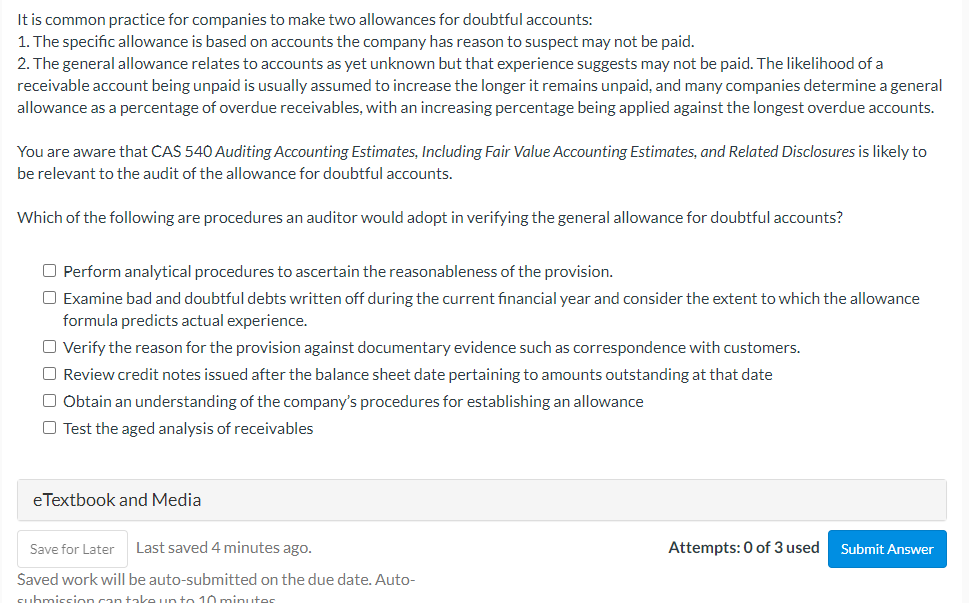The height and width of the screenshot is (603, 969).
Task: Click the 'Last saved 4 minutes ago' status text
Action: [x=222, y=547]
